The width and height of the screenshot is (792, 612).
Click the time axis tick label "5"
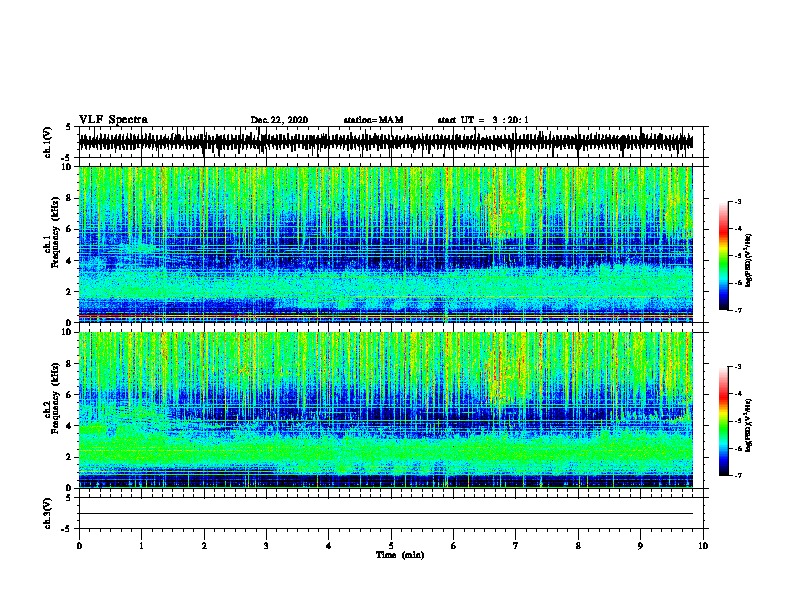point(391,545)
